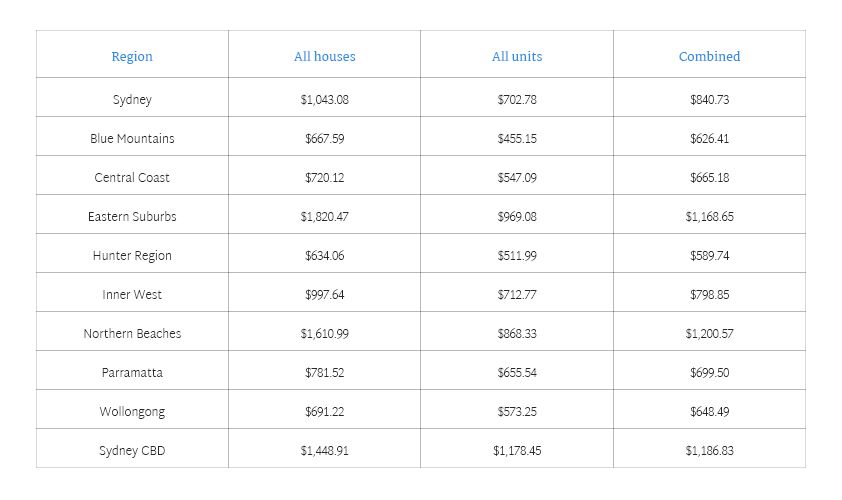This screenshot has width=842, height=500.
Task: Click the $1,178.45 Sydney CBD units value
Action: coord(517,451)
